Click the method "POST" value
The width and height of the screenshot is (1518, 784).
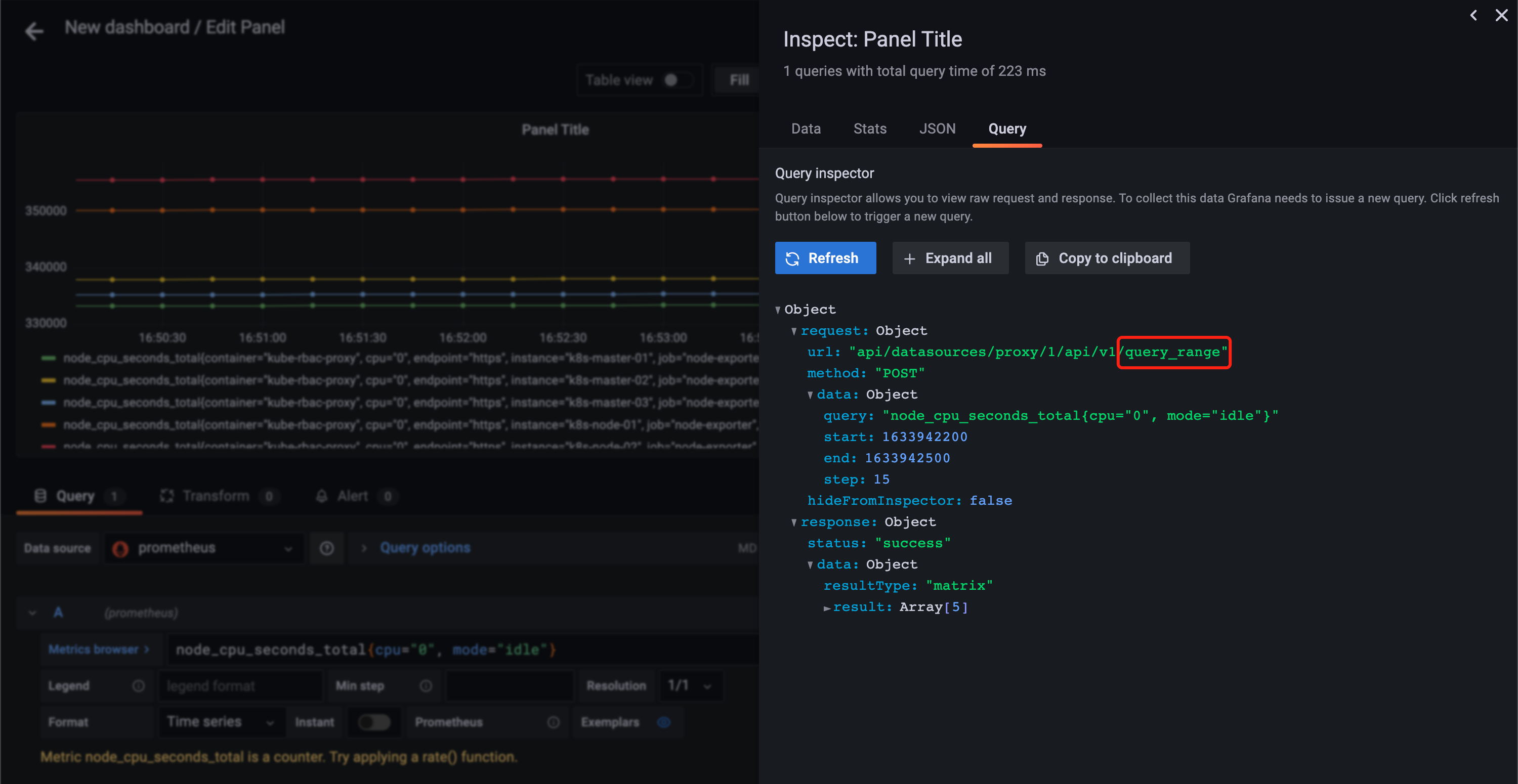899,373
